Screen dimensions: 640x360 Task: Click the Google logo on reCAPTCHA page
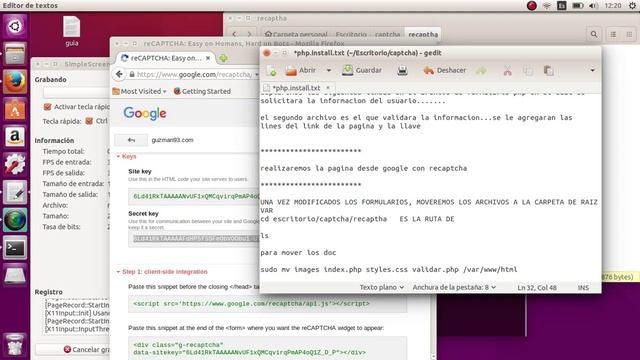coord(145,113)
